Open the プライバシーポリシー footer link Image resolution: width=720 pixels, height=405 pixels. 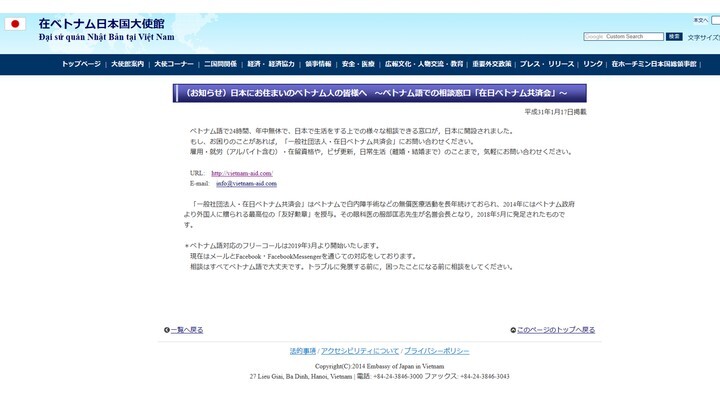tap(437, 351)
